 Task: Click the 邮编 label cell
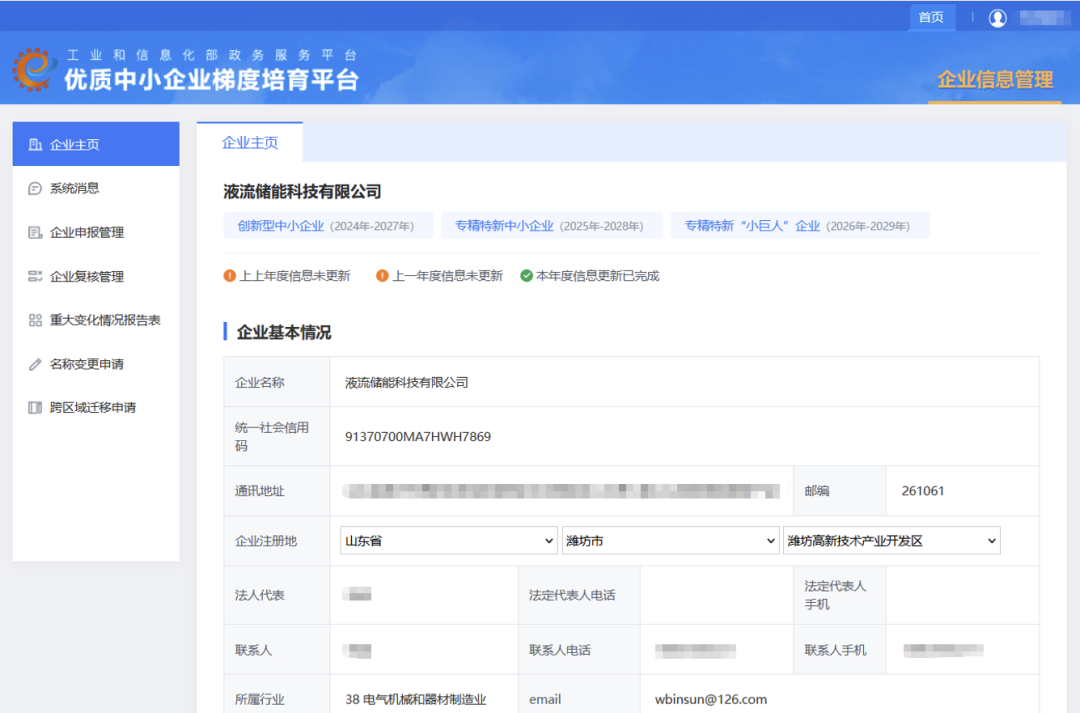point(840,491)
